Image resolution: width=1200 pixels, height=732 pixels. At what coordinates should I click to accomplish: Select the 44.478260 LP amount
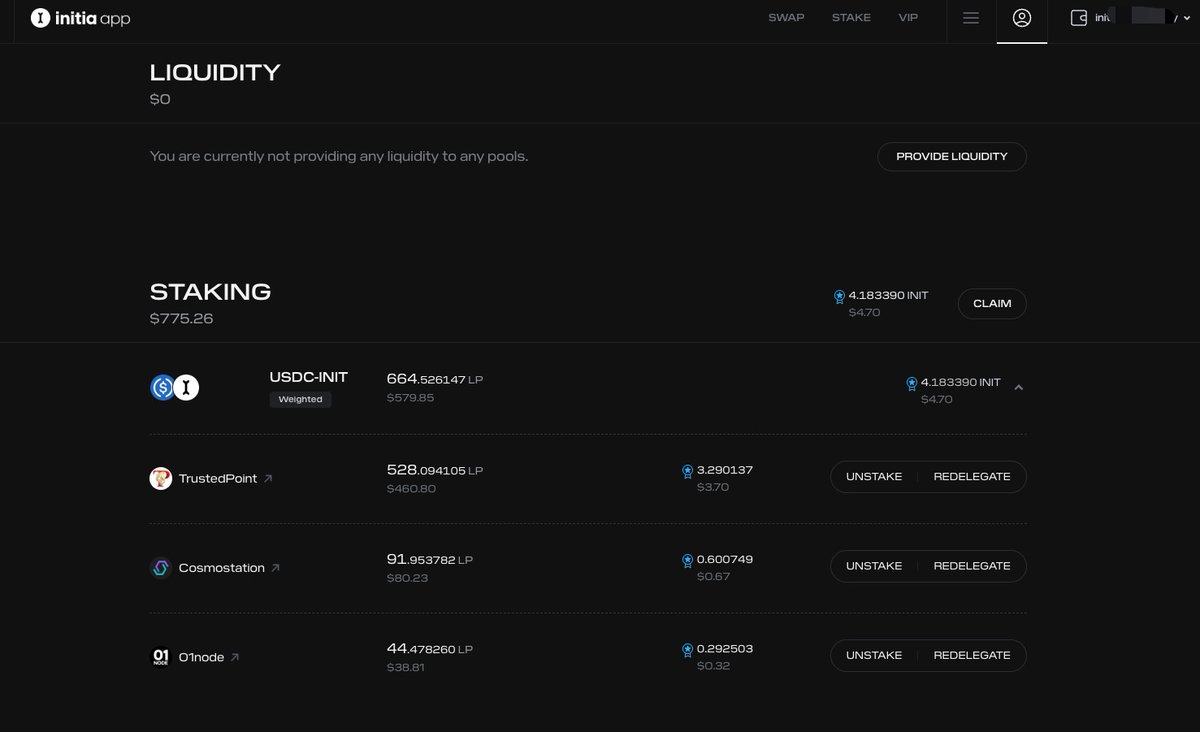point(429,649)
